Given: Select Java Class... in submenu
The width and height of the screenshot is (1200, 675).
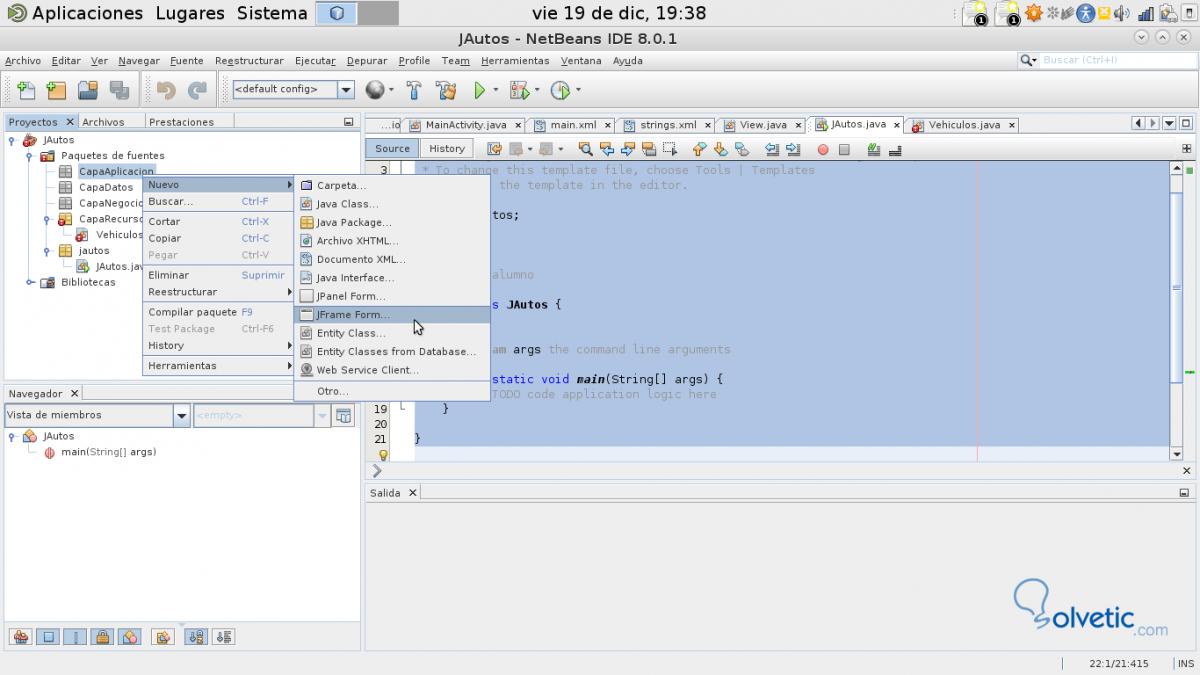Looking at the screenshot, I should pyautogui.click(x=391, y=204).
